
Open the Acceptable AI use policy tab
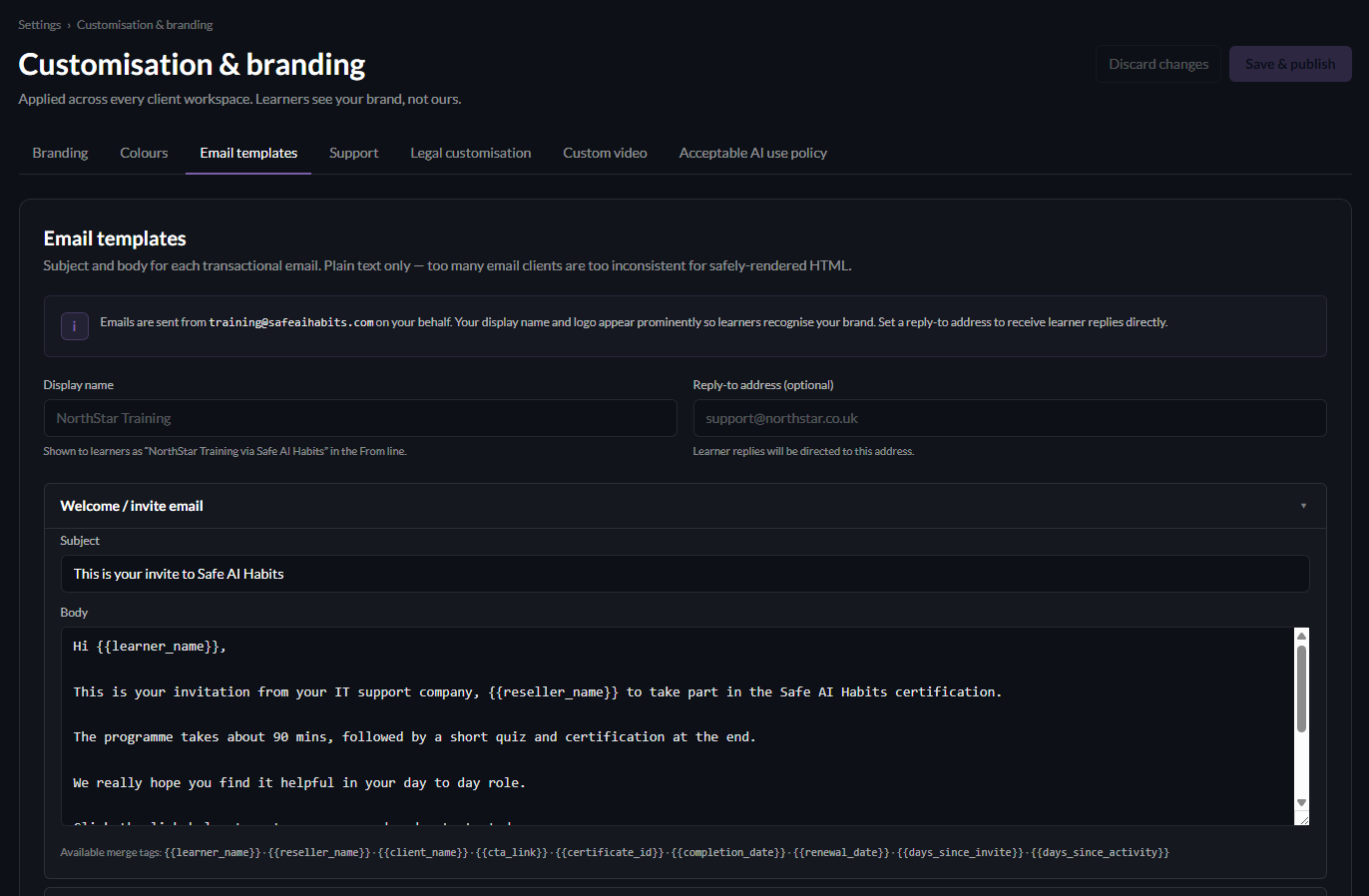tap(752, 153)
